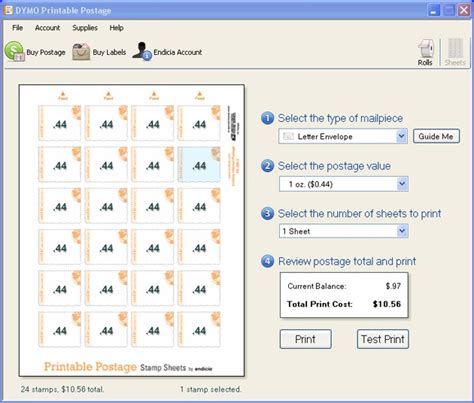
Task: Click the '24 stamps, $10.56 total' status text
Action: [62, 389]
